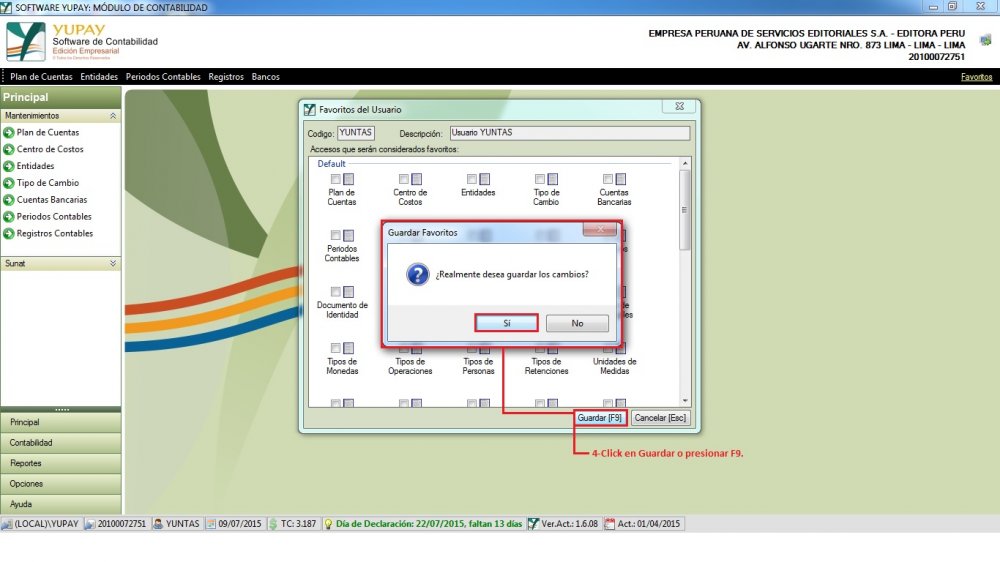The width and height of the screenshot is (1000, 562).
Task: Click the green arrow icon beside Periodos Contables
Action: click(x=9, y=217)
